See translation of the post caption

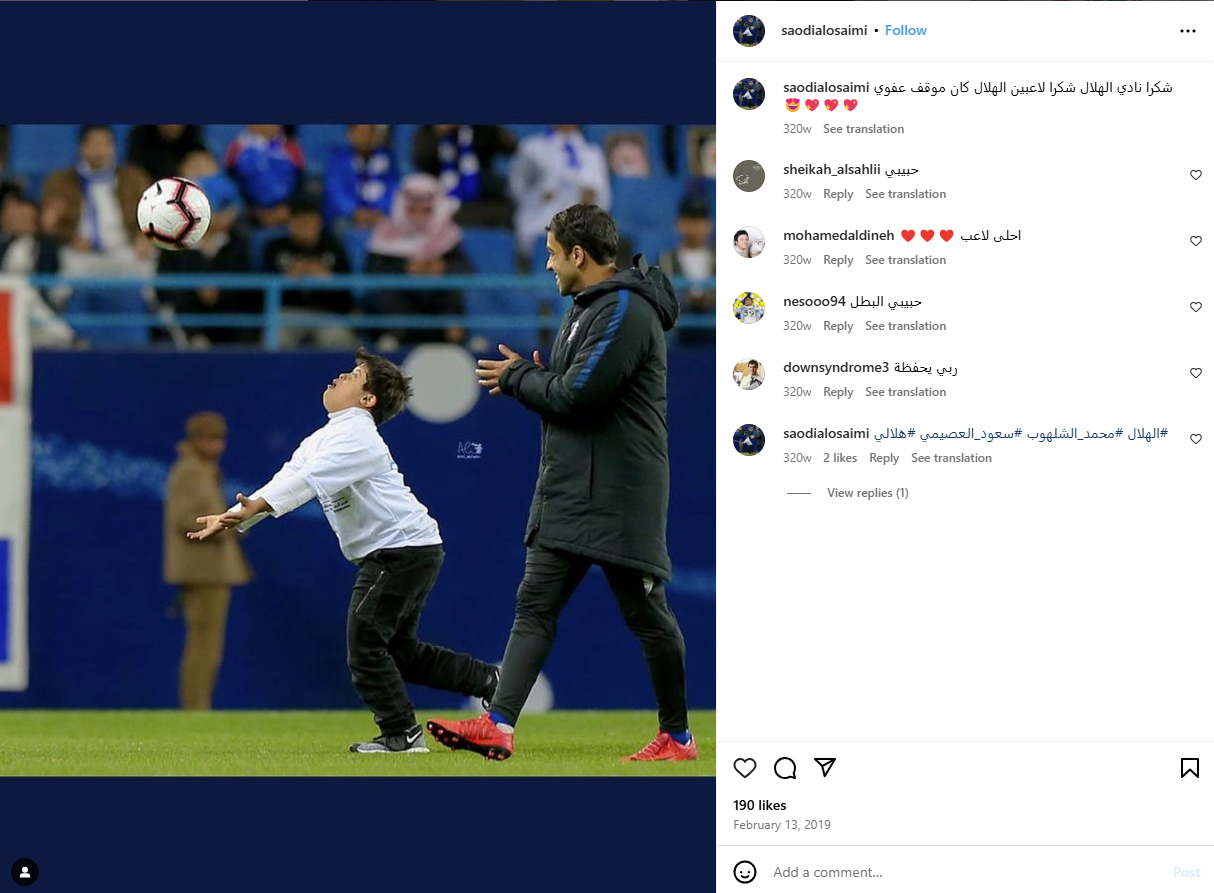pyautogui.click(x=863, y=129)
